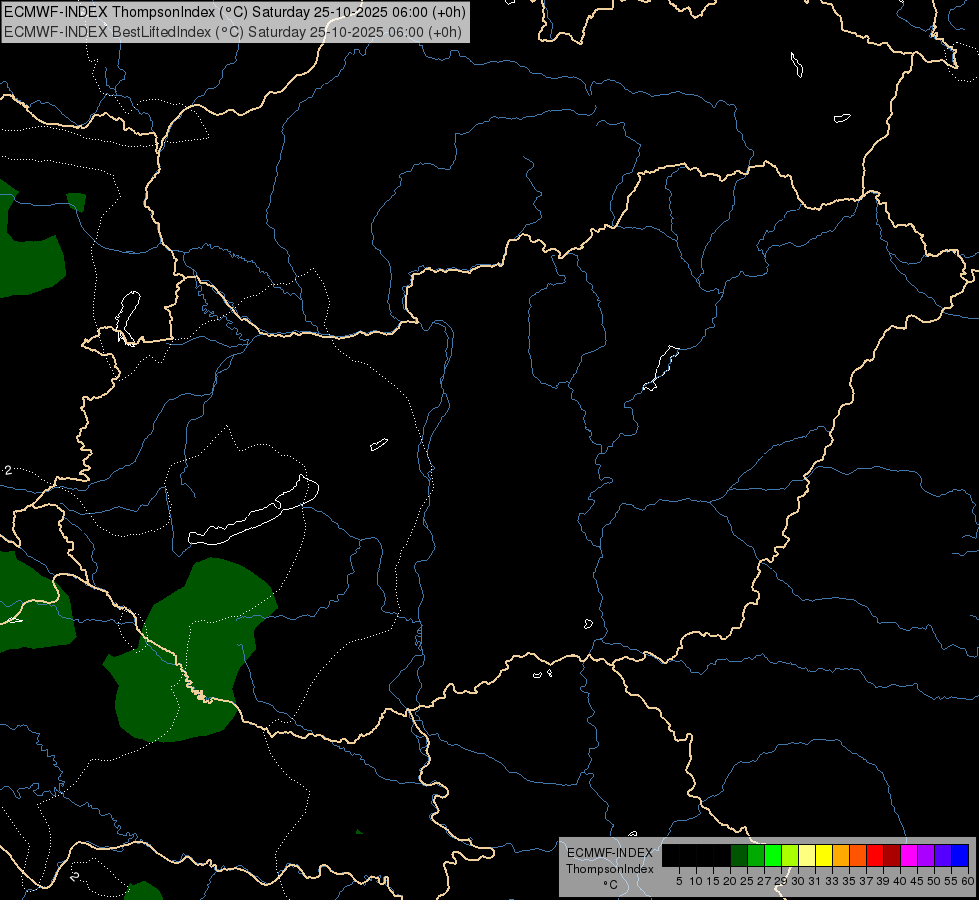Select the blue 55-60 legend swatch
979x900 pixels.
click(x=960, y=855)
